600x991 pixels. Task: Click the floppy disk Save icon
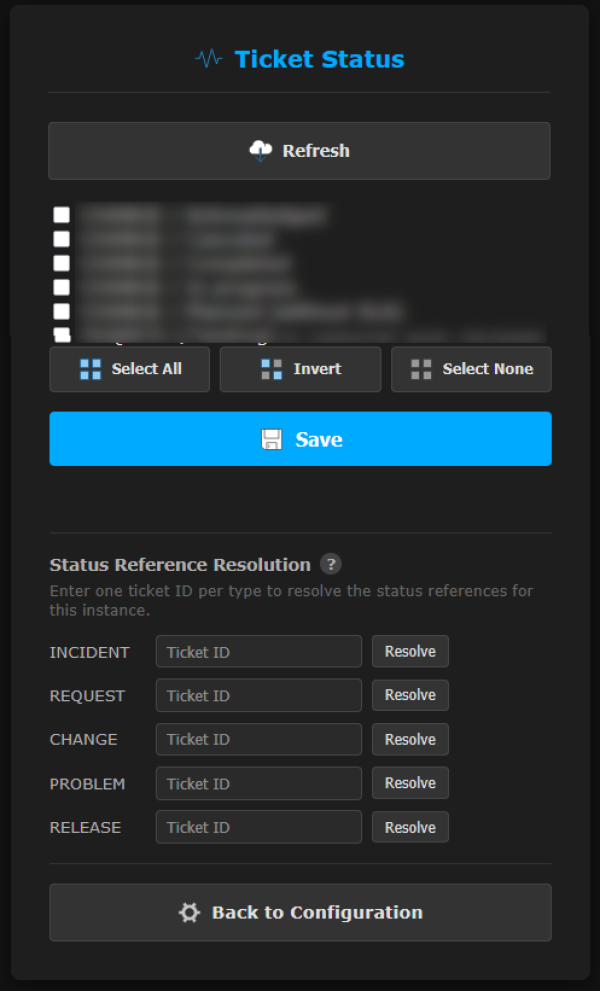[x=272, y=439]
